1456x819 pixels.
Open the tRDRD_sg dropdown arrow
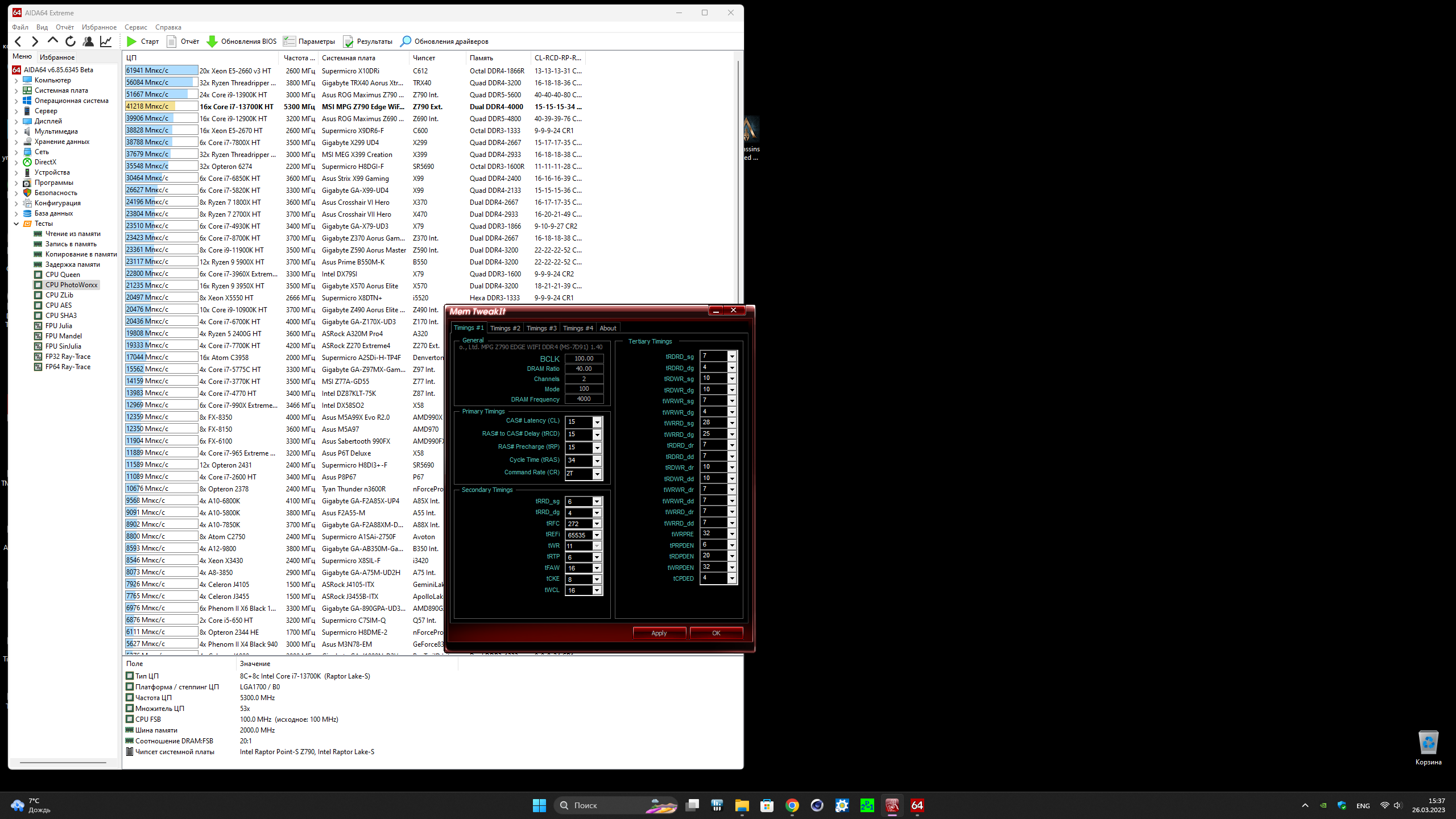point(732,357)
